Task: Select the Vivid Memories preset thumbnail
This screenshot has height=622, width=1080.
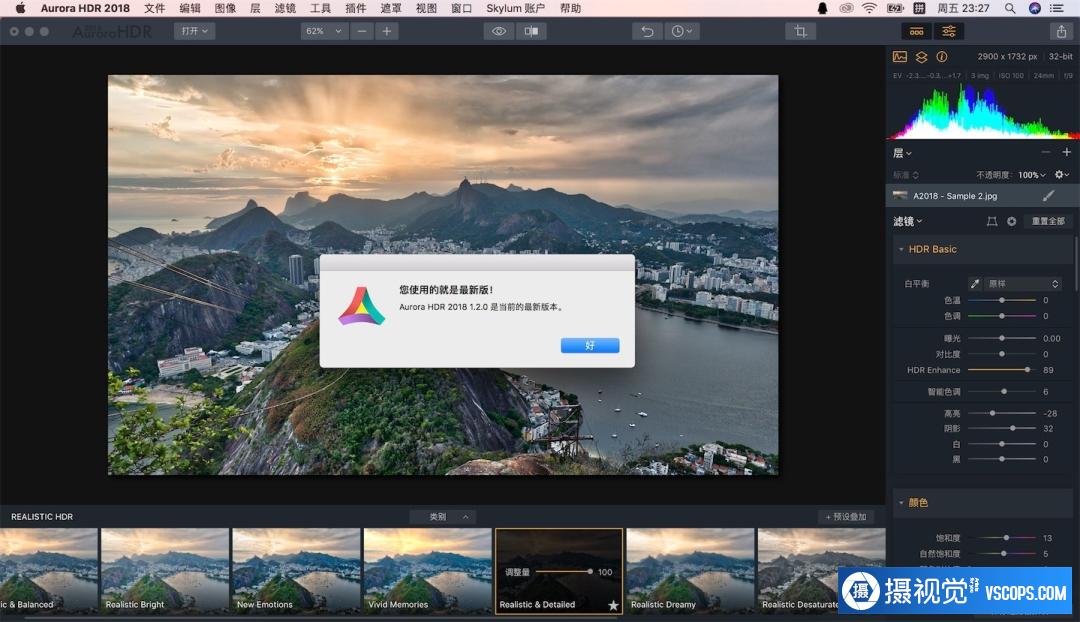Action: [x=428, y=570]
